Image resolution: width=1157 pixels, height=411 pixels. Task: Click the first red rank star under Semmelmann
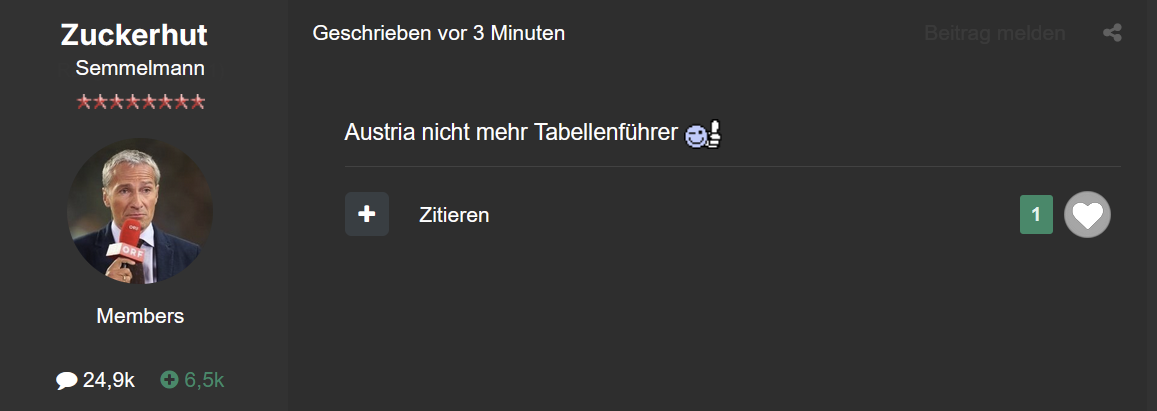pyautogui.click(x=84, y=102)
